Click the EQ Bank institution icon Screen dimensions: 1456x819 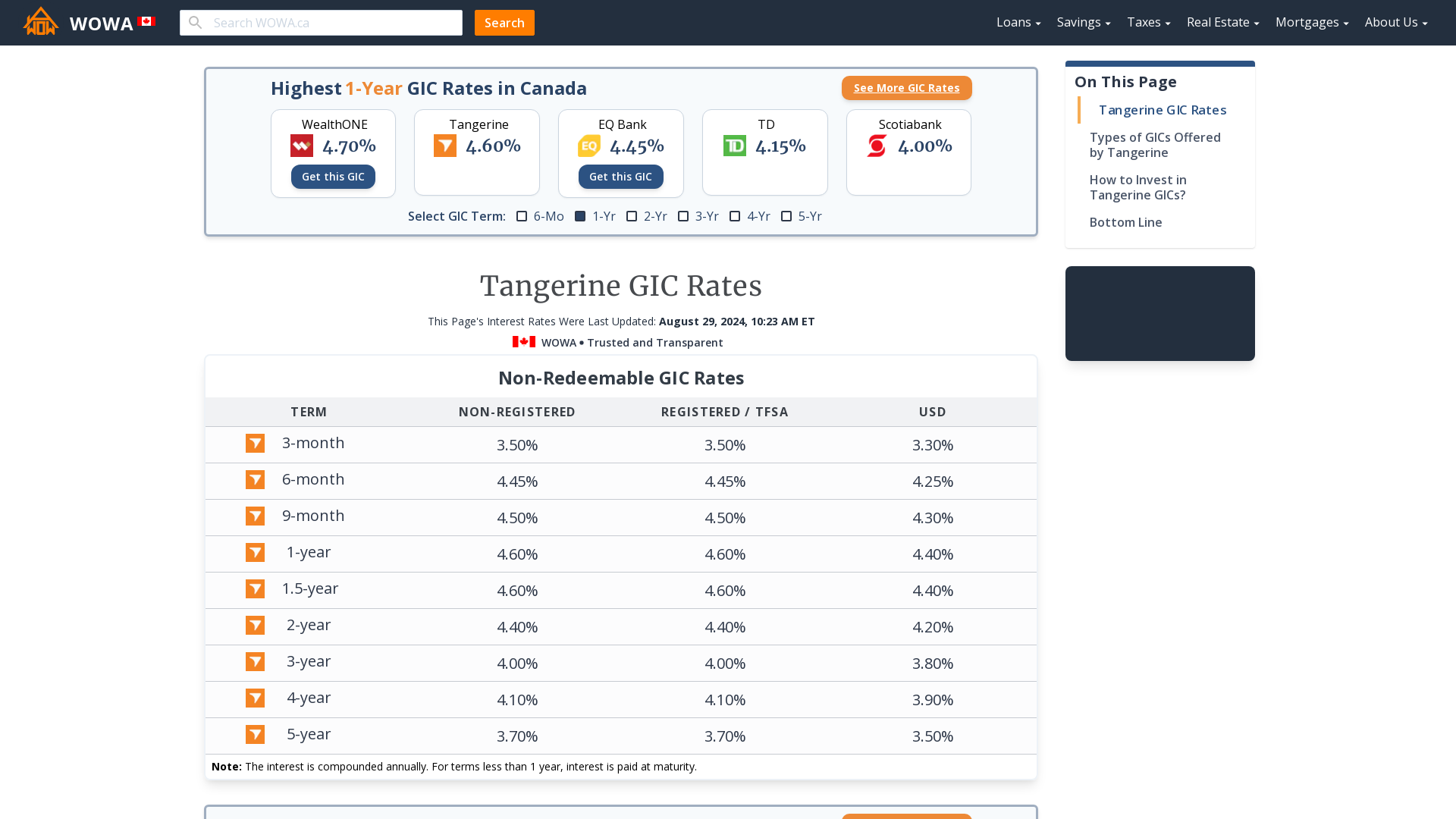click(x=589, y=146)
